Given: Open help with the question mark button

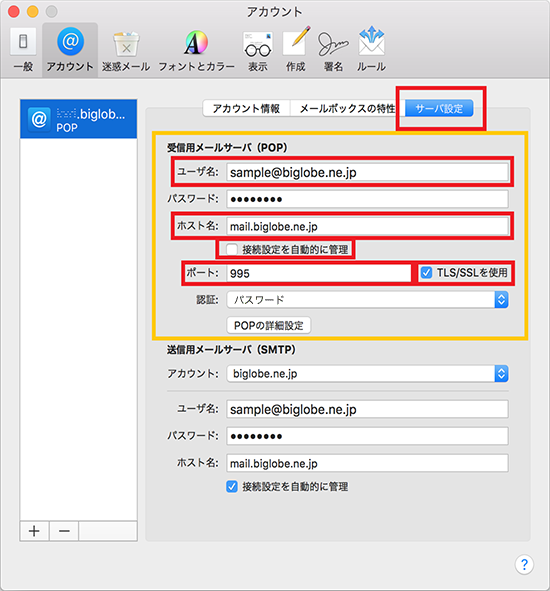Looking at the screenshot, I should point(524,564).
